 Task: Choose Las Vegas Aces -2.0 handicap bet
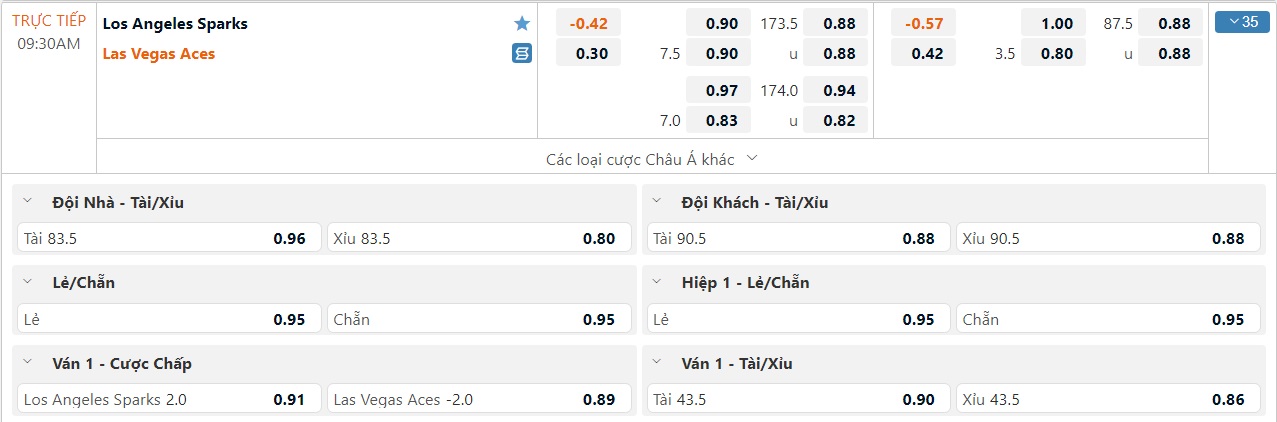click(480, 399)
